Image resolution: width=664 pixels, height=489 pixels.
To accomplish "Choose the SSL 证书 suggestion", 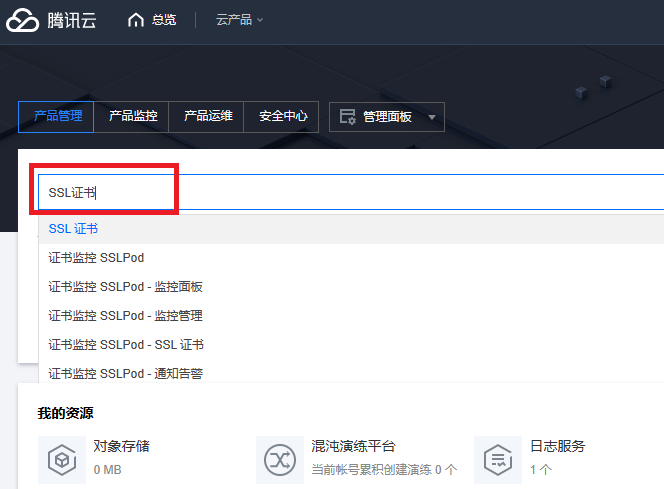I will [x=74, y=229].
